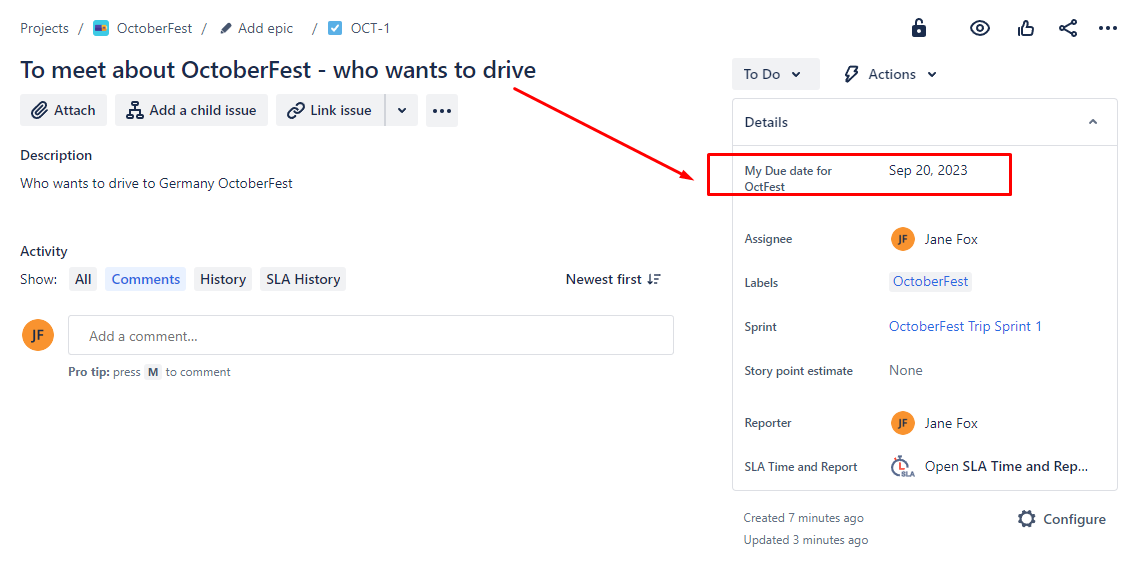Collapse the Details panel chevron
Image resolution: width=1136 pixels, height=584 pixels.
1093,122
